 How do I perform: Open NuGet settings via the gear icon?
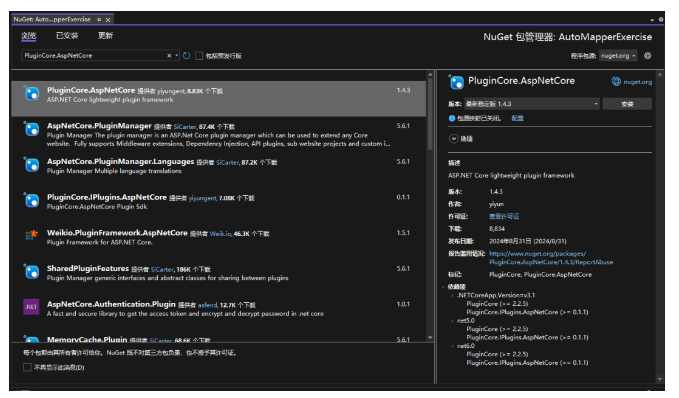point(647,55)
